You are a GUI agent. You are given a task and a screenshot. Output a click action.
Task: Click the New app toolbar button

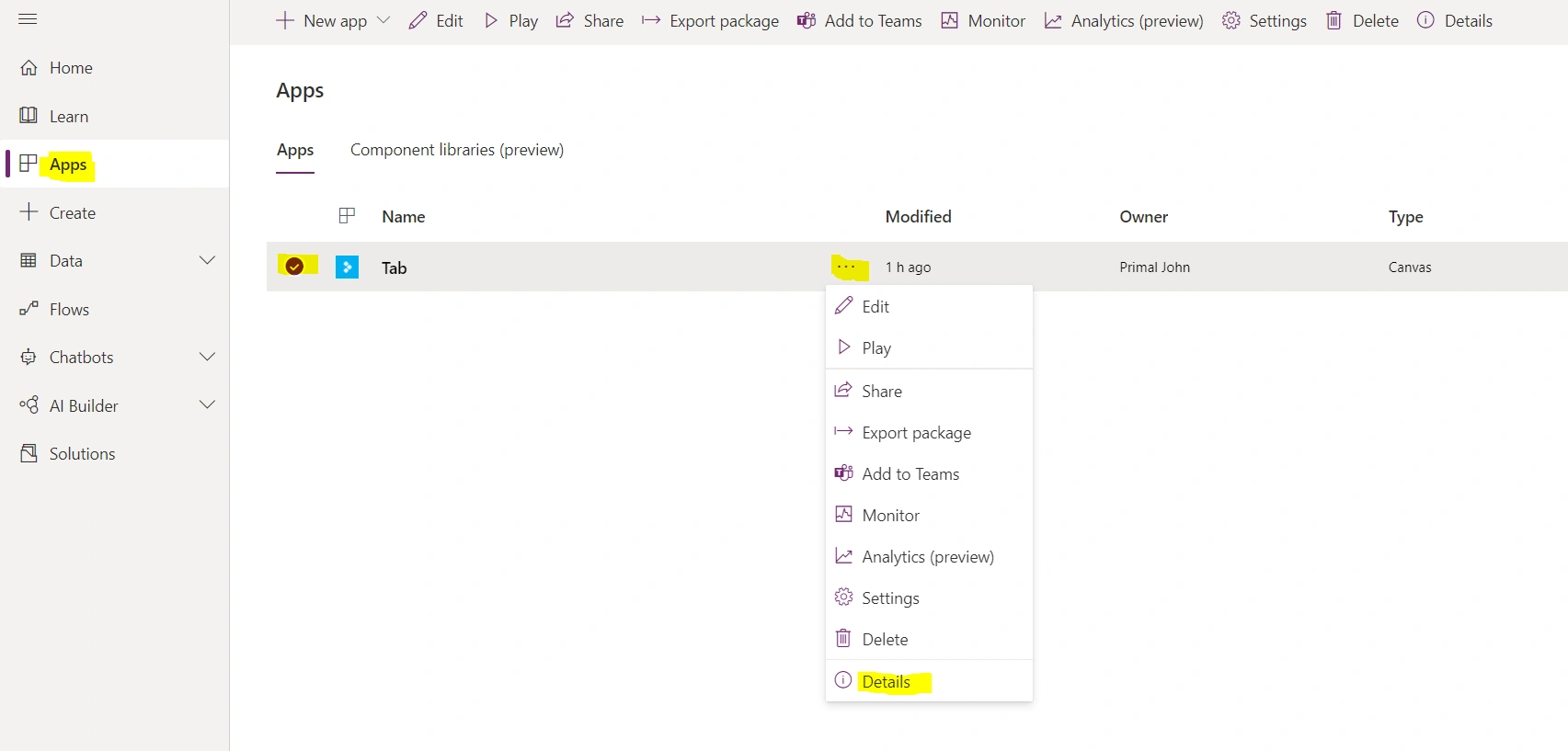pos(322,21)
